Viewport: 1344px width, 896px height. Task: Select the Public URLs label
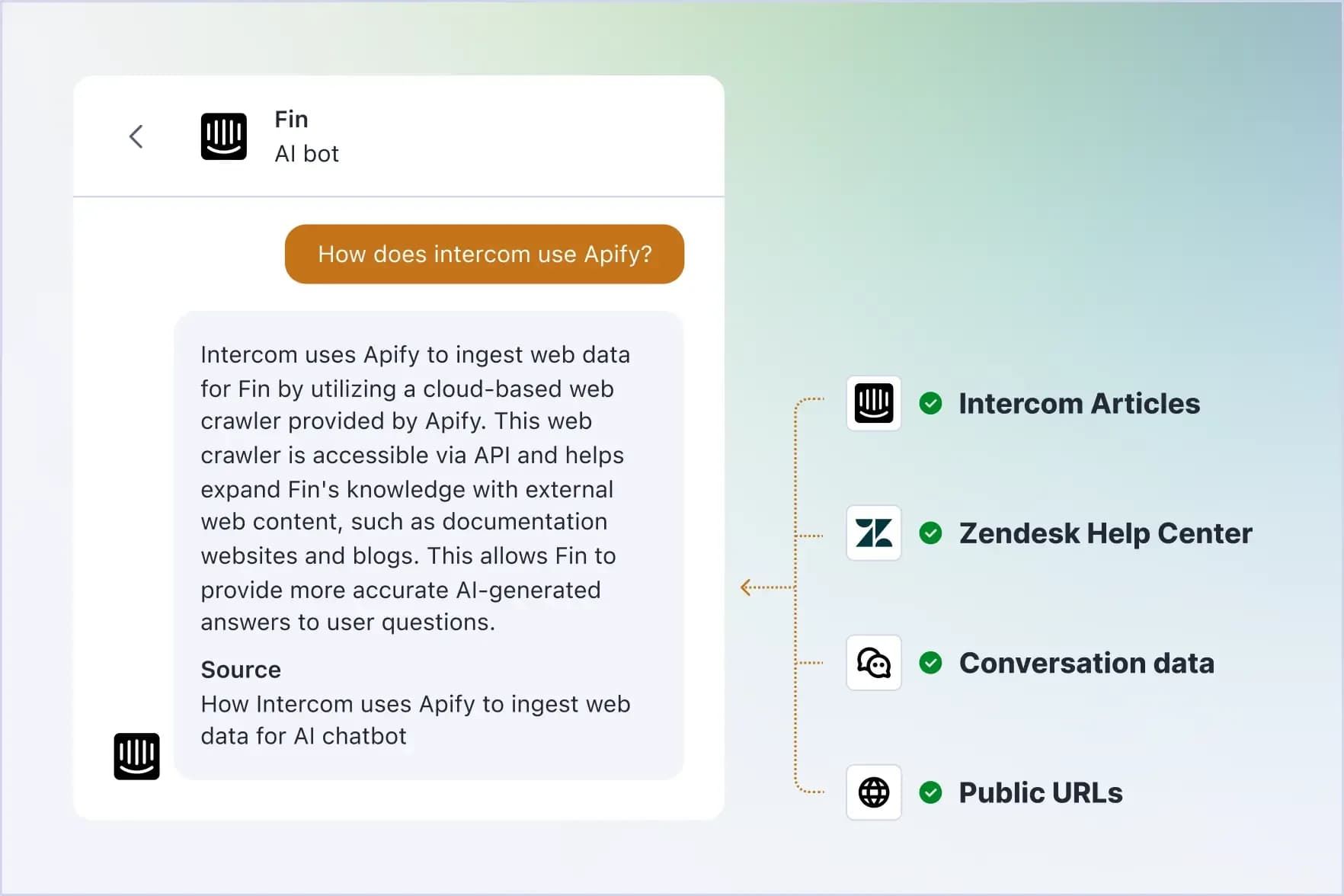[1040, 792]
